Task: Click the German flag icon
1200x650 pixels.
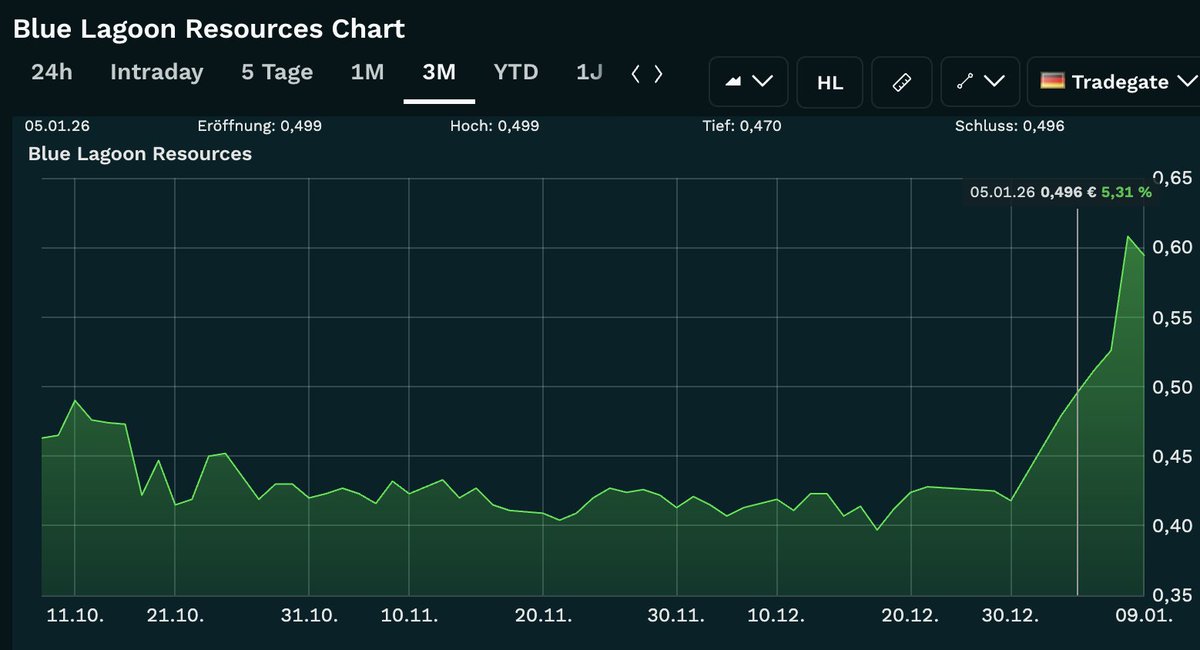Action: pyautogui.click(x=1052, y=81)
